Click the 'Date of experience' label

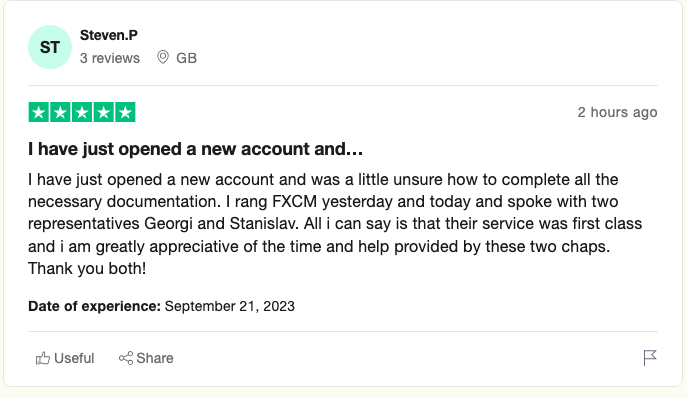(94, 306)
